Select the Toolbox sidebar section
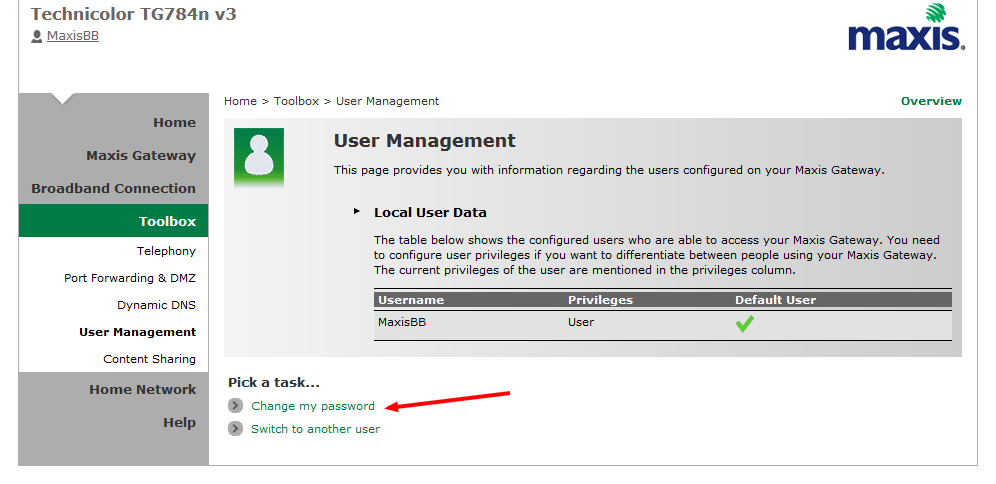 click(x=114, y=220)
